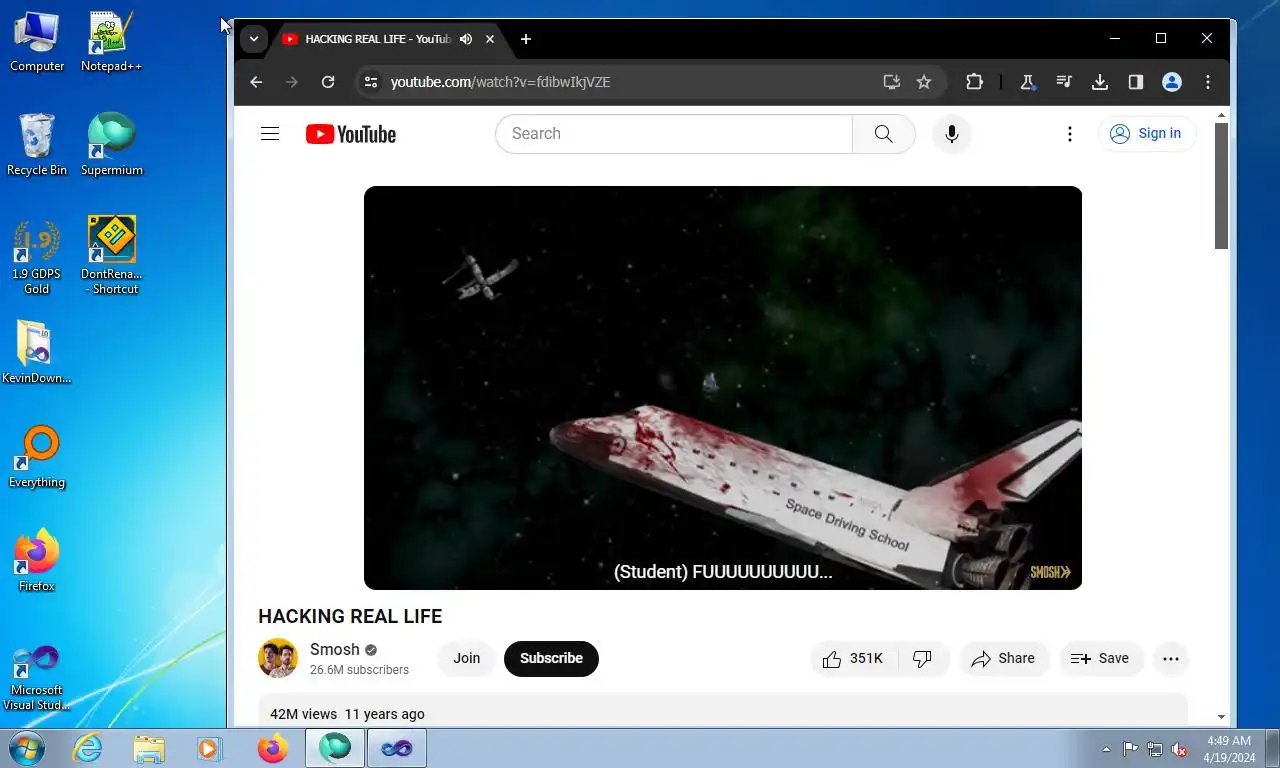
Task: Launch Internet Explorer from taskbar
Action: [x=87, y=748]
